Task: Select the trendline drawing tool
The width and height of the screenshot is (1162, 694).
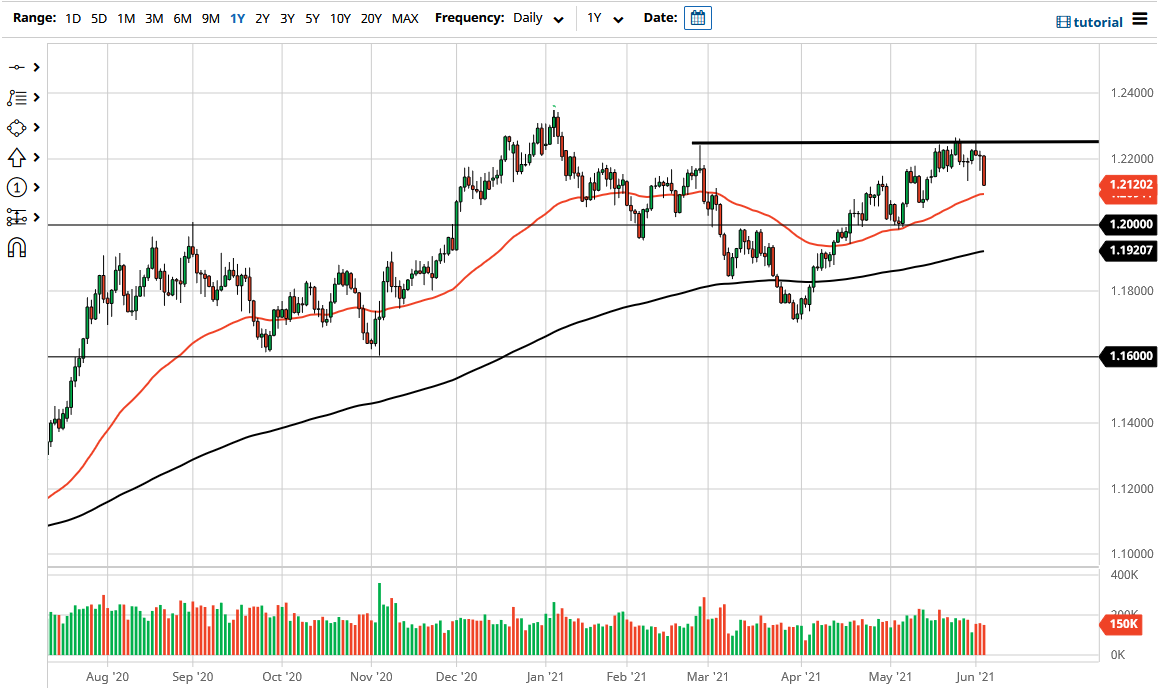Action: point(18,67)
